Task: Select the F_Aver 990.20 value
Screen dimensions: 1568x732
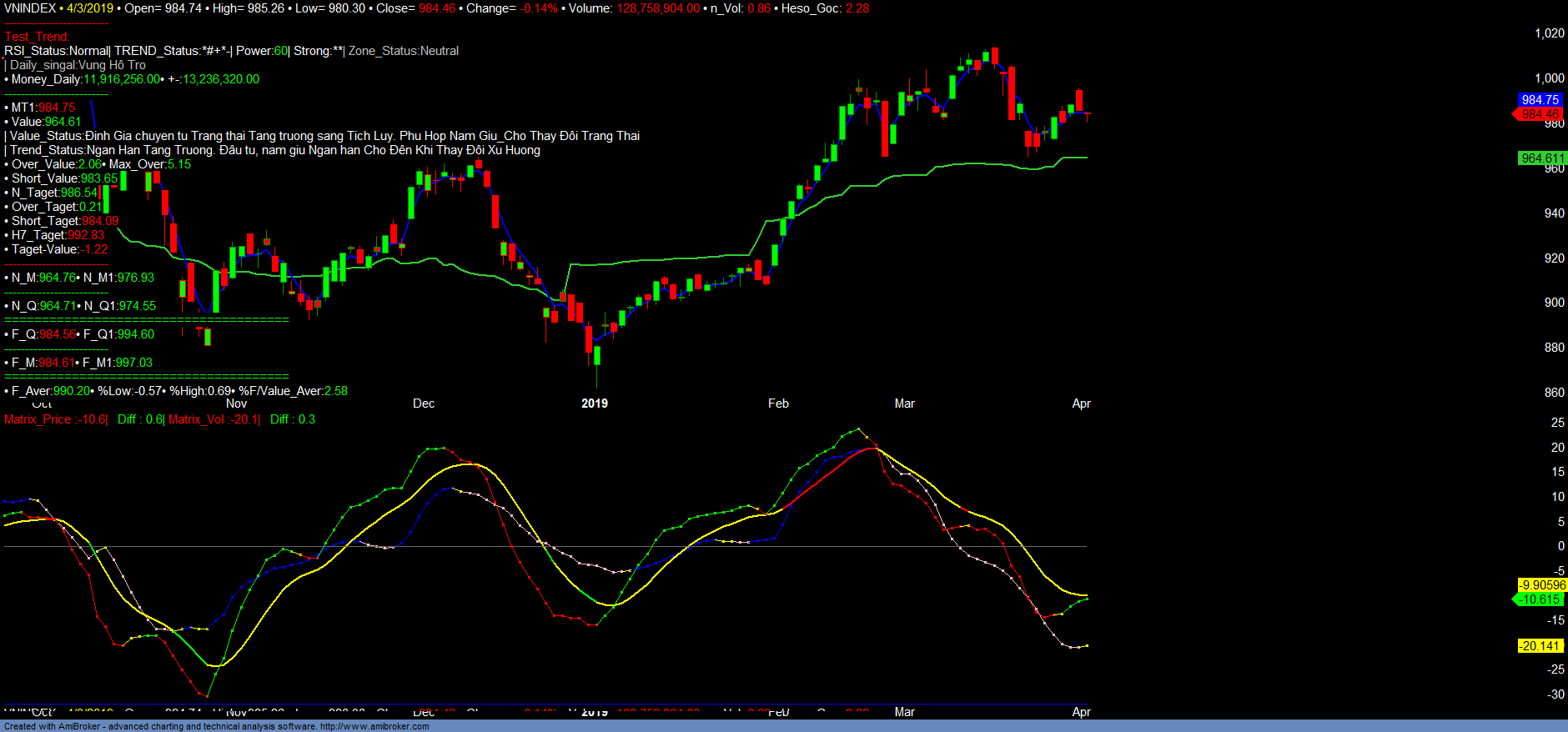Action: coord(72,391)
